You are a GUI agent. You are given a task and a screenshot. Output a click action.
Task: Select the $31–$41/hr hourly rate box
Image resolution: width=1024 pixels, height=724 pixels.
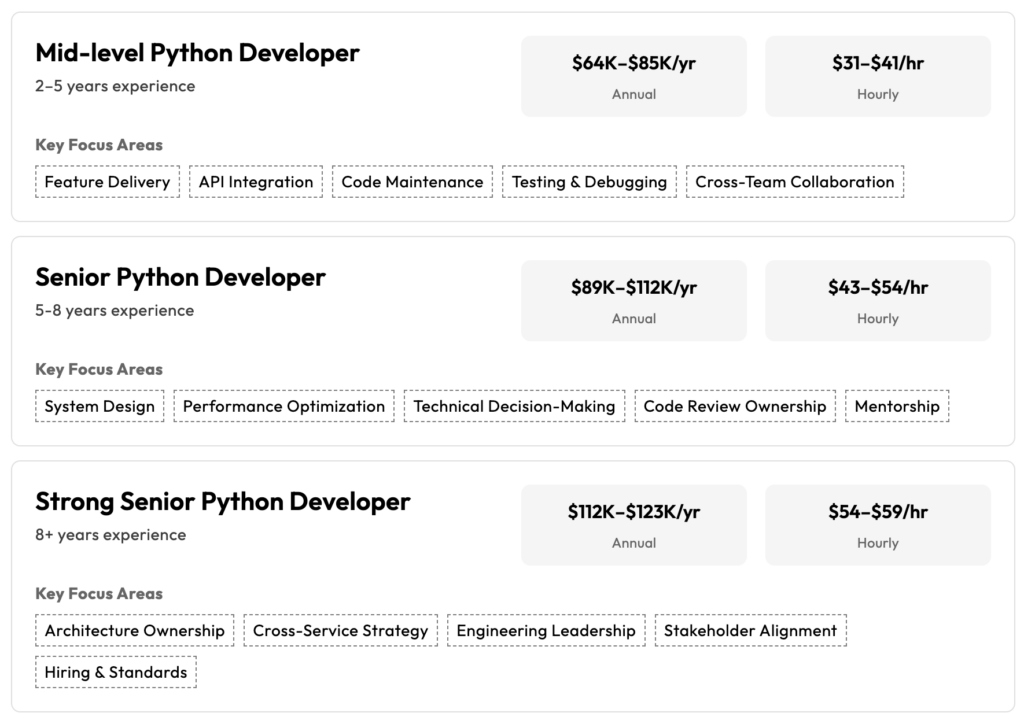point(878,76)
